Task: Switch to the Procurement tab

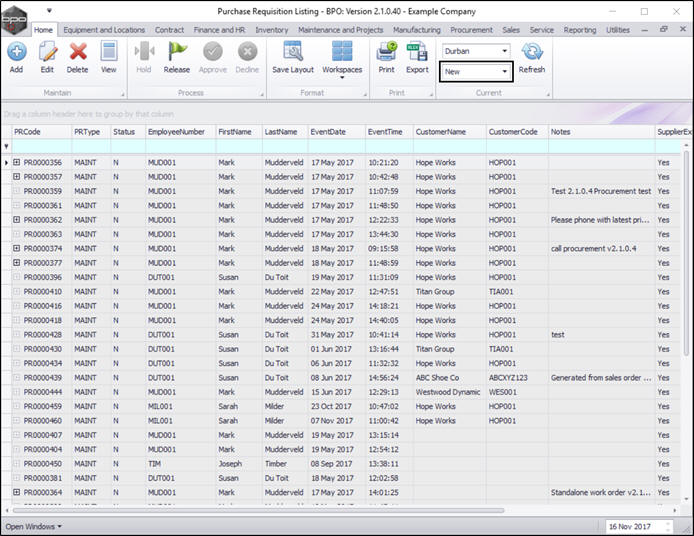Action: tap(471, 30)
